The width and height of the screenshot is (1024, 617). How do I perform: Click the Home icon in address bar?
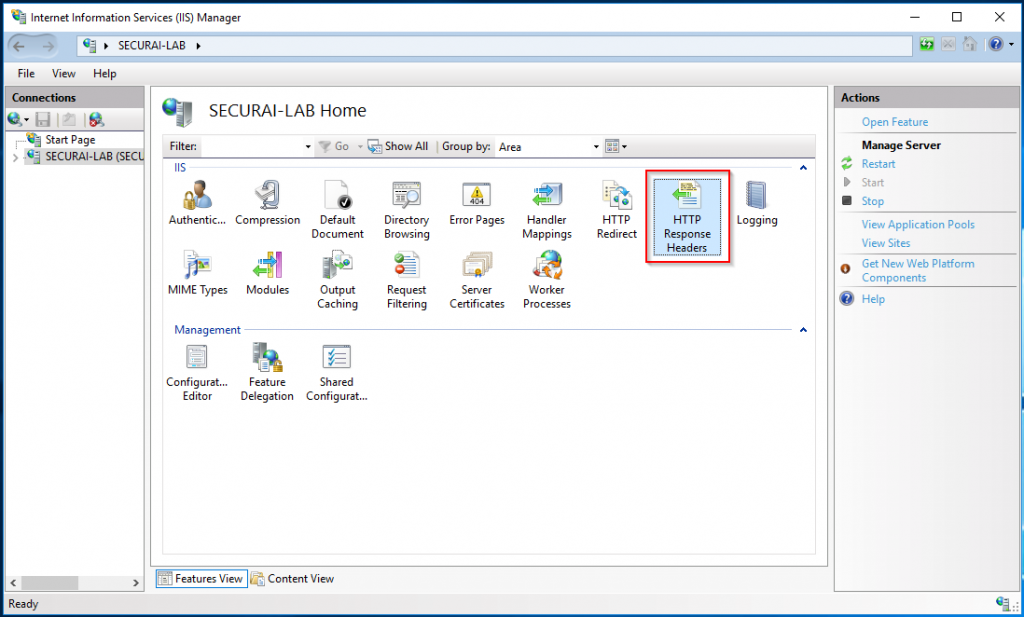pos(970,44)
